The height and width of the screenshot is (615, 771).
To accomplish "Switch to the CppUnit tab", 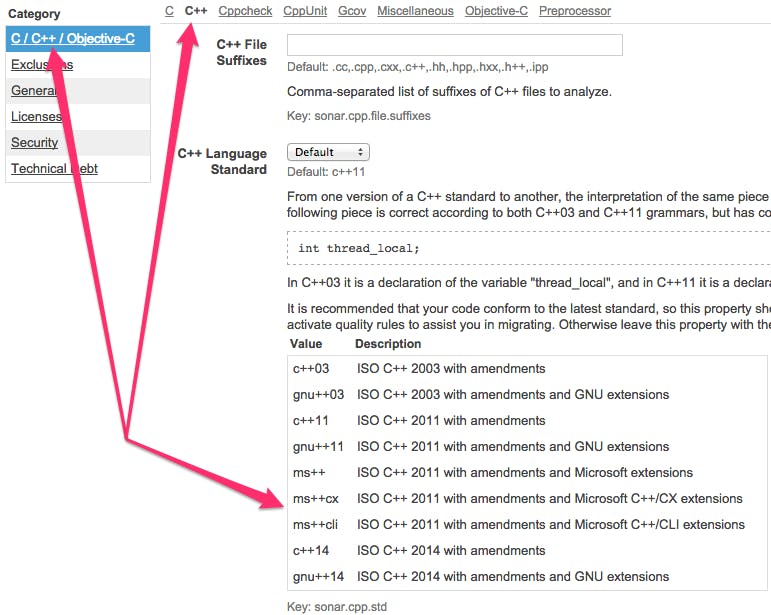I will coord(305,11).
